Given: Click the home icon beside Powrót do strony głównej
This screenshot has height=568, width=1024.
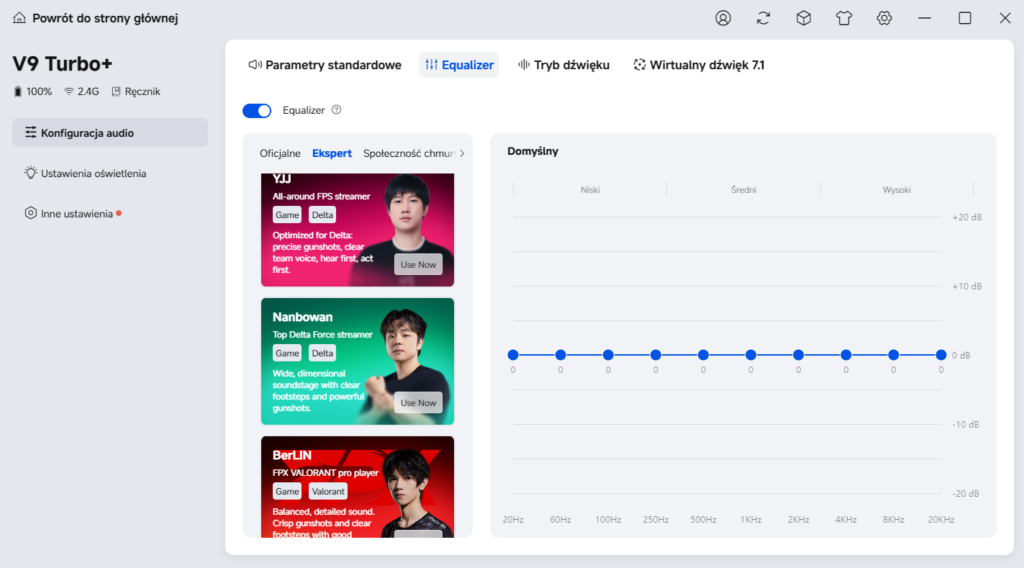Looking at the screenshot, I should 20,18.
